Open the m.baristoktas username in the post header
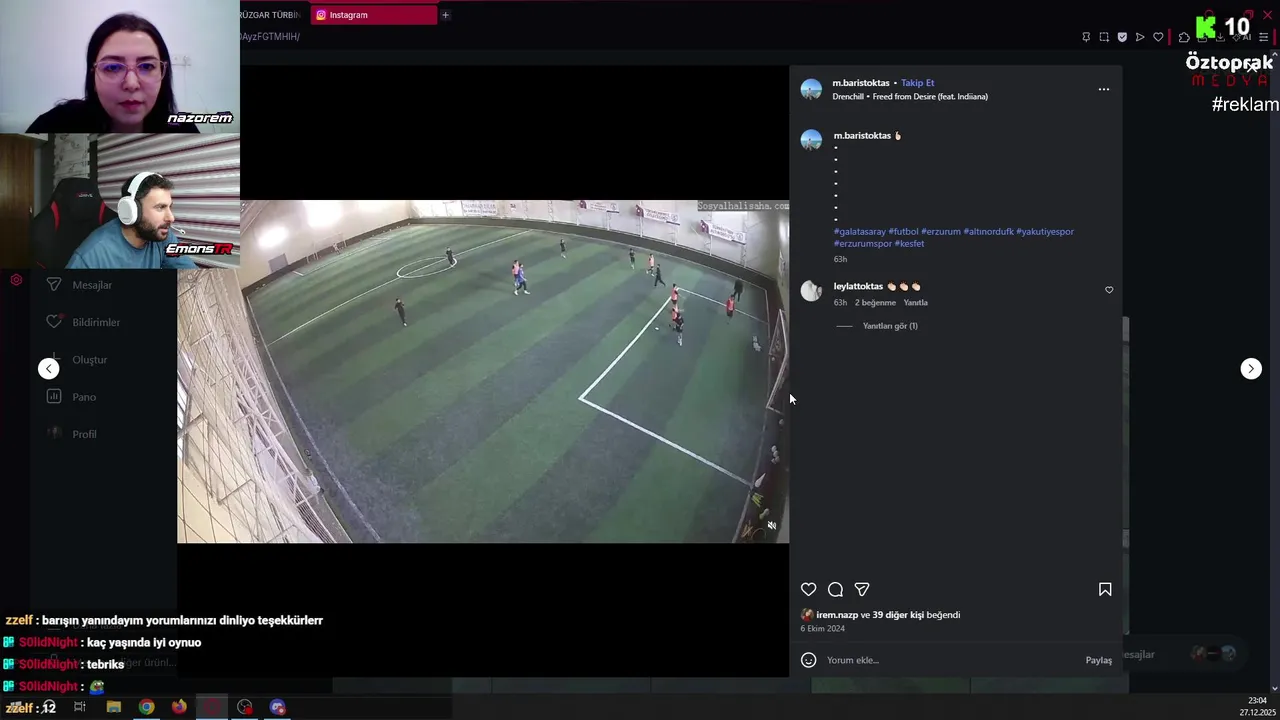The width and height of the screenshot is (1280, 720). point(861,83)
